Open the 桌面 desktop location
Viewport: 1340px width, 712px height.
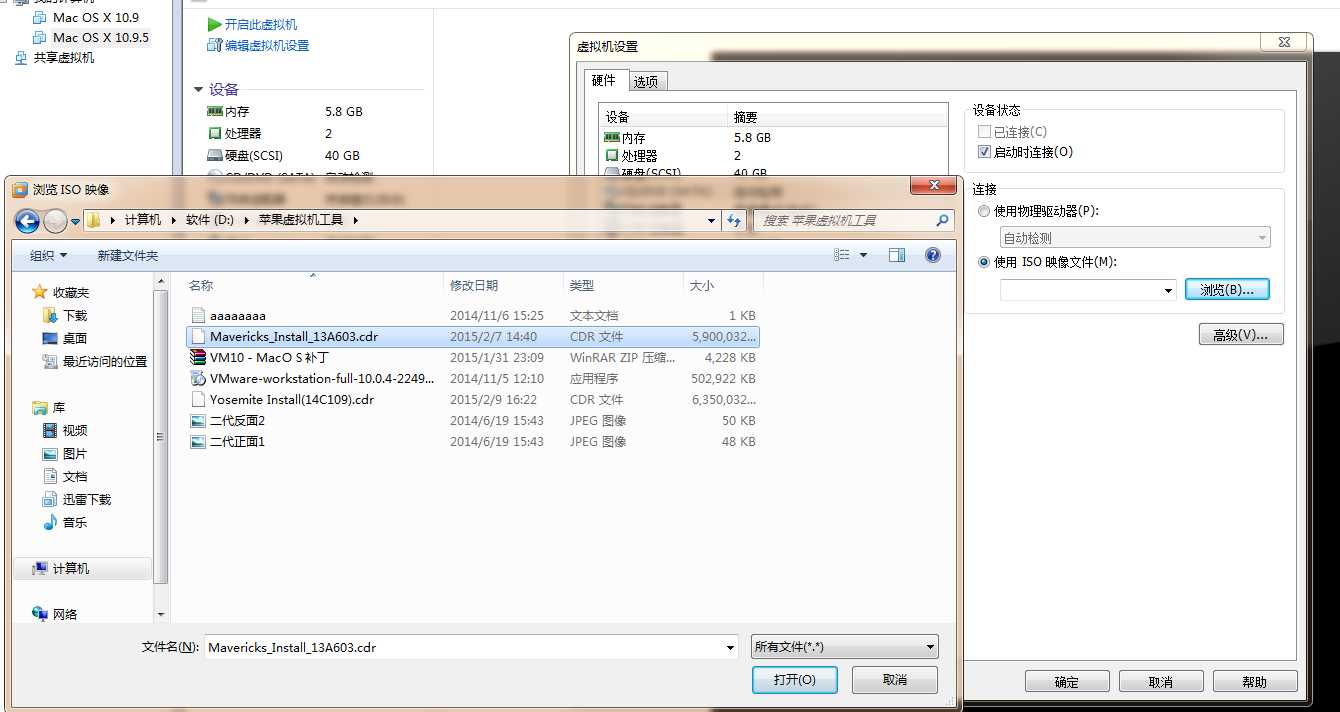[66, 338]
